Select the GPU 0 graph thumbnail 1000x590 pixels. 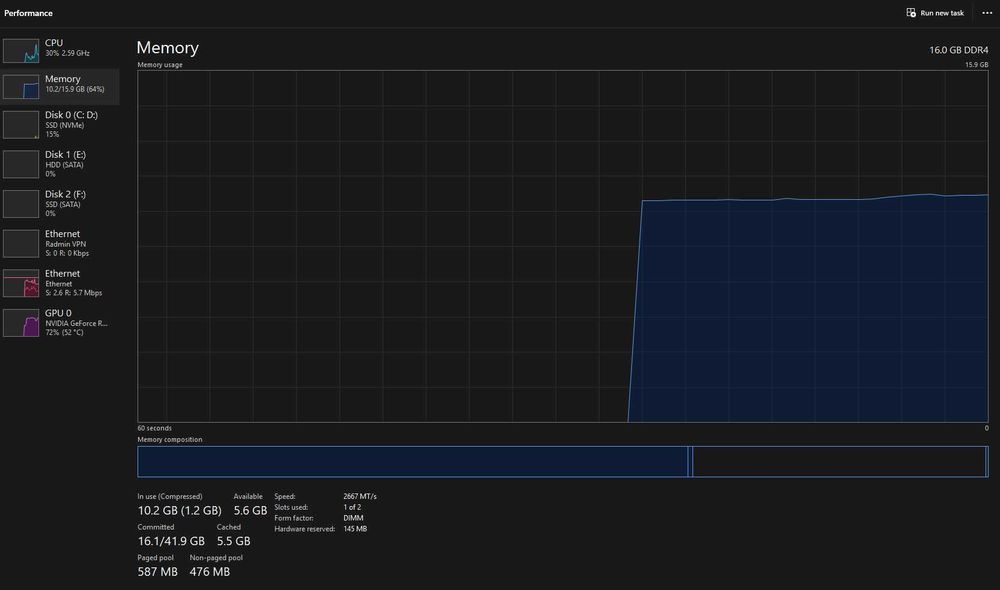click(21, 323)
